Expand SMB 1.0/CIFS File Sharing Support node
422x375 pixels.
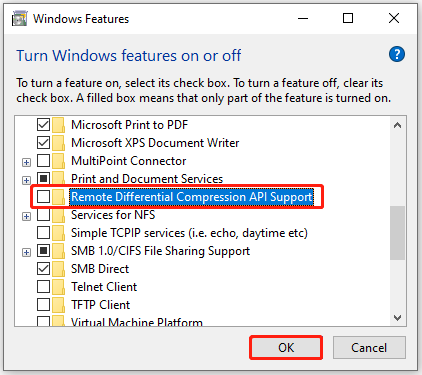(26, 253)
